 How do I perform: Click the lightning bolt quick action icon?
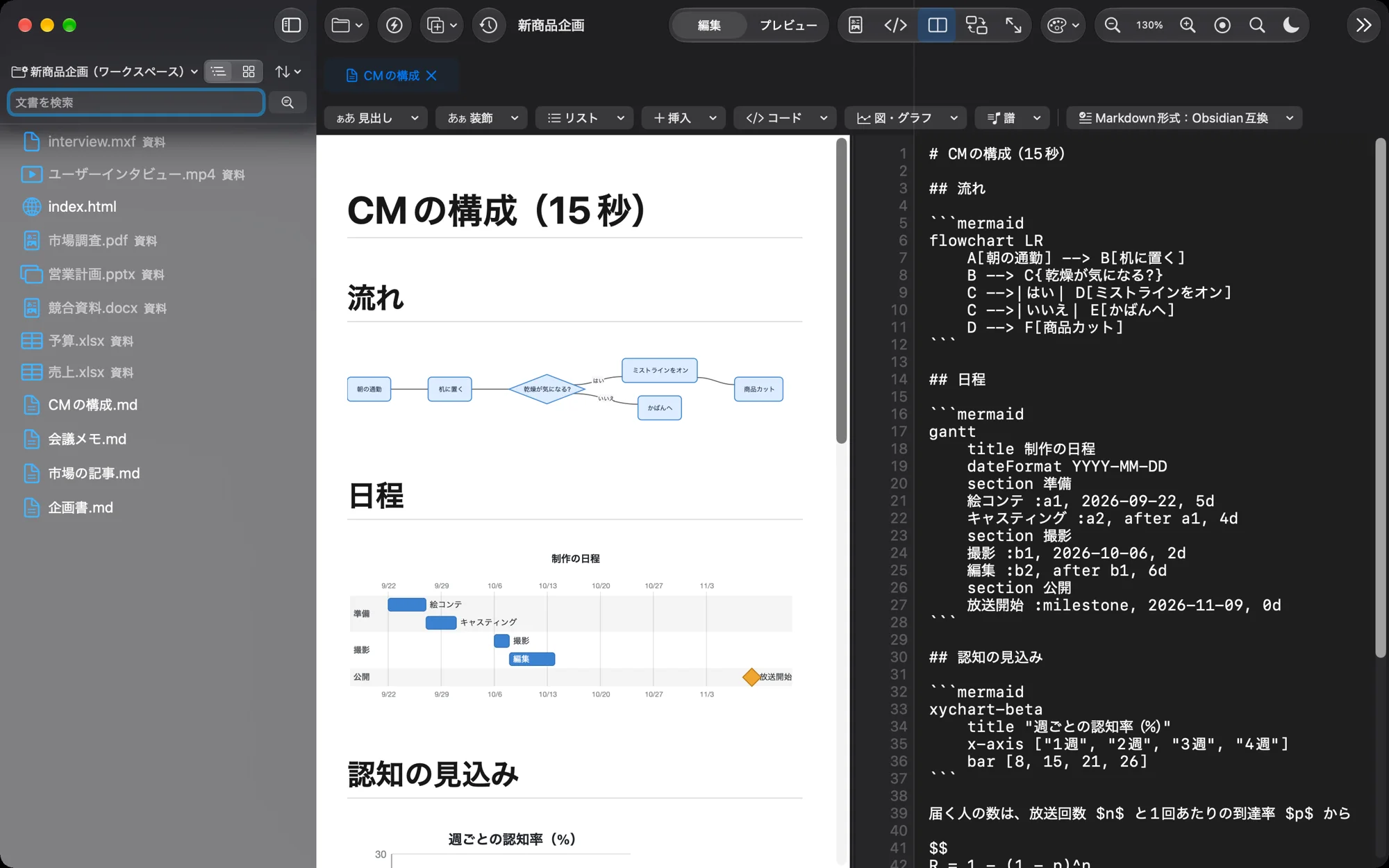(394, 26)
